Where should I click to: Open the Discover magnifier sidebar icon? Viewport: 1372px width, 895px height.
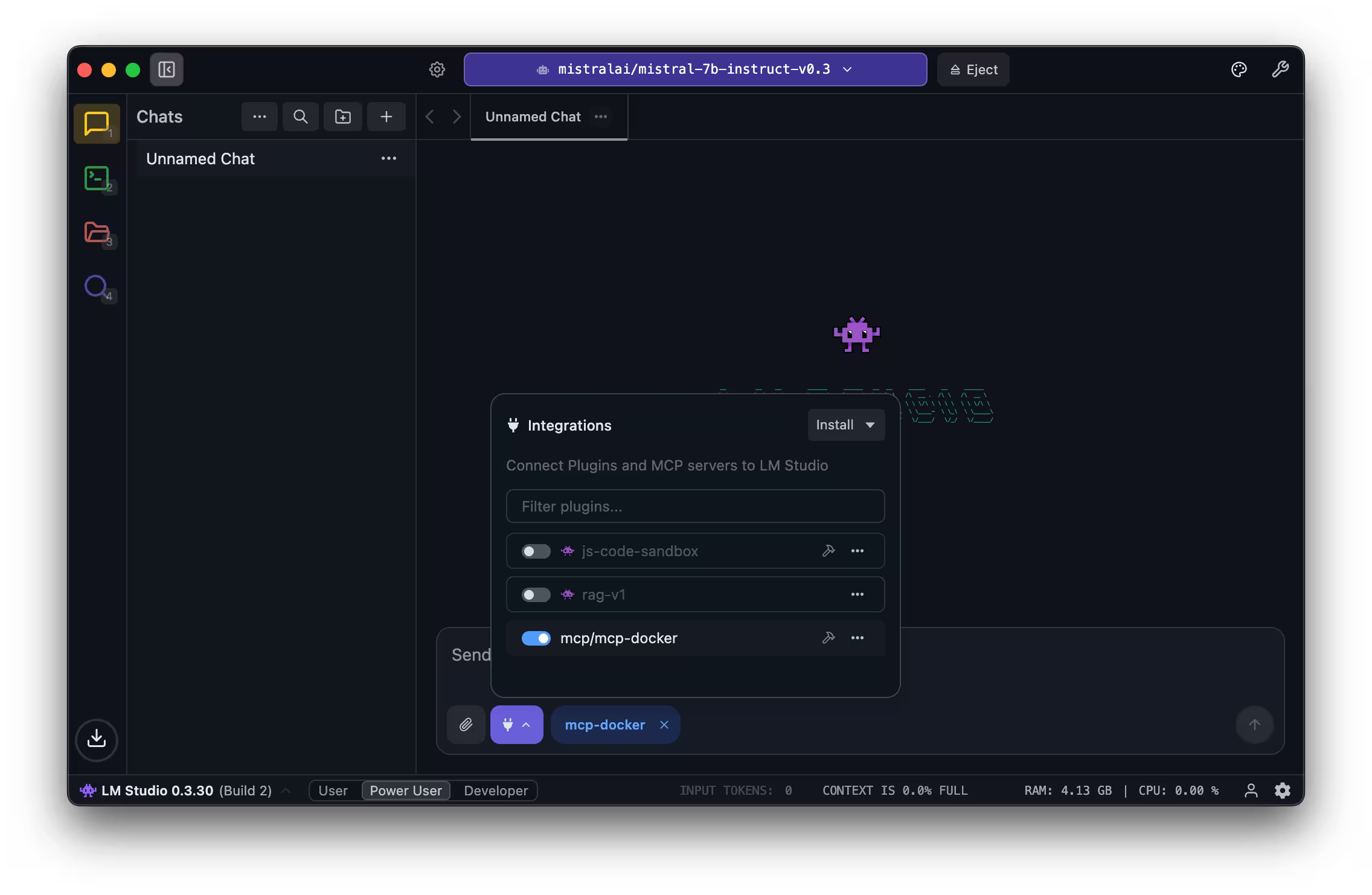point(97,286)
